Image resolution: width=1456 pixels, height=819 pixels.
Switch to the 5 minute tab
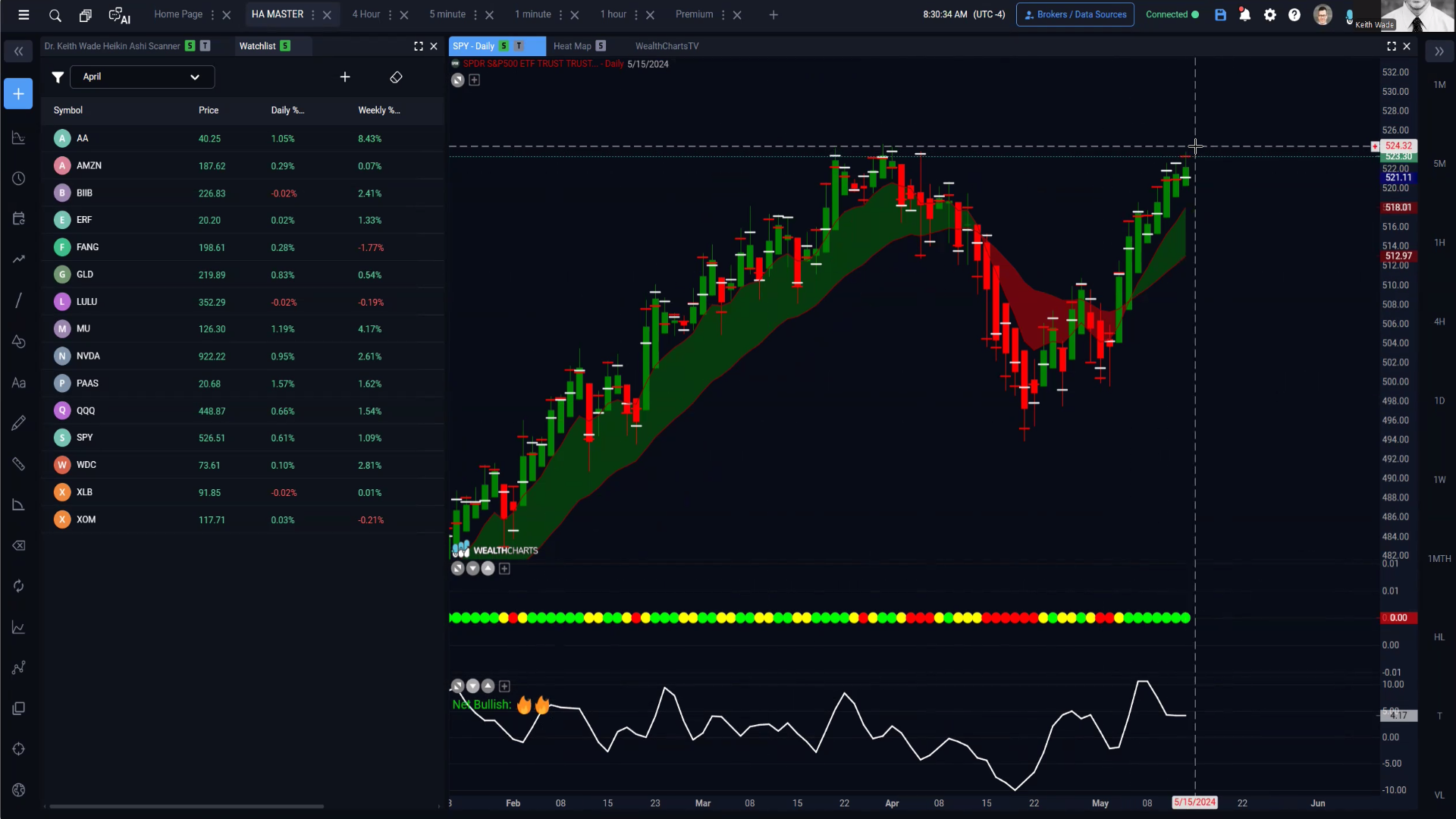447,14
